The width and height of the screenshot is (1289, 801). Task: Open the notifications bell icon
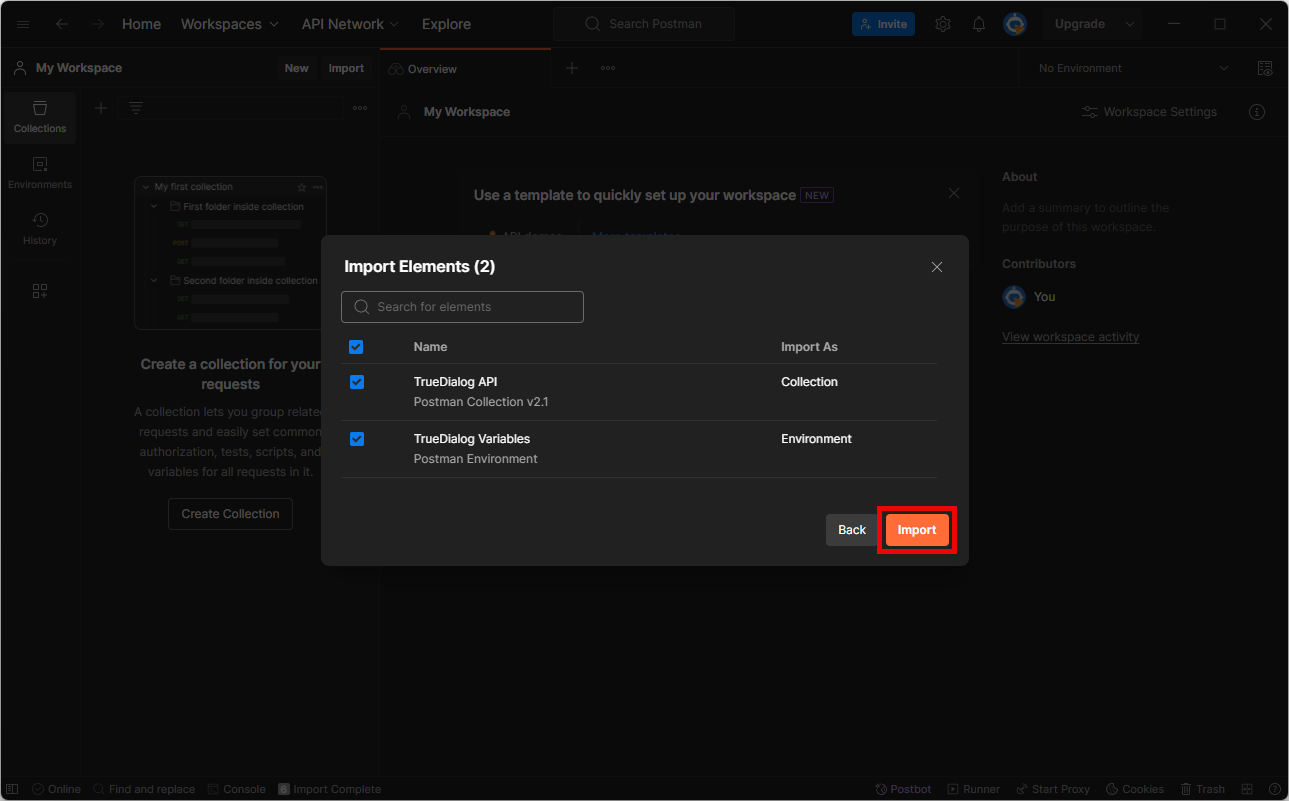pyautogui.click(x=979, y=24)
